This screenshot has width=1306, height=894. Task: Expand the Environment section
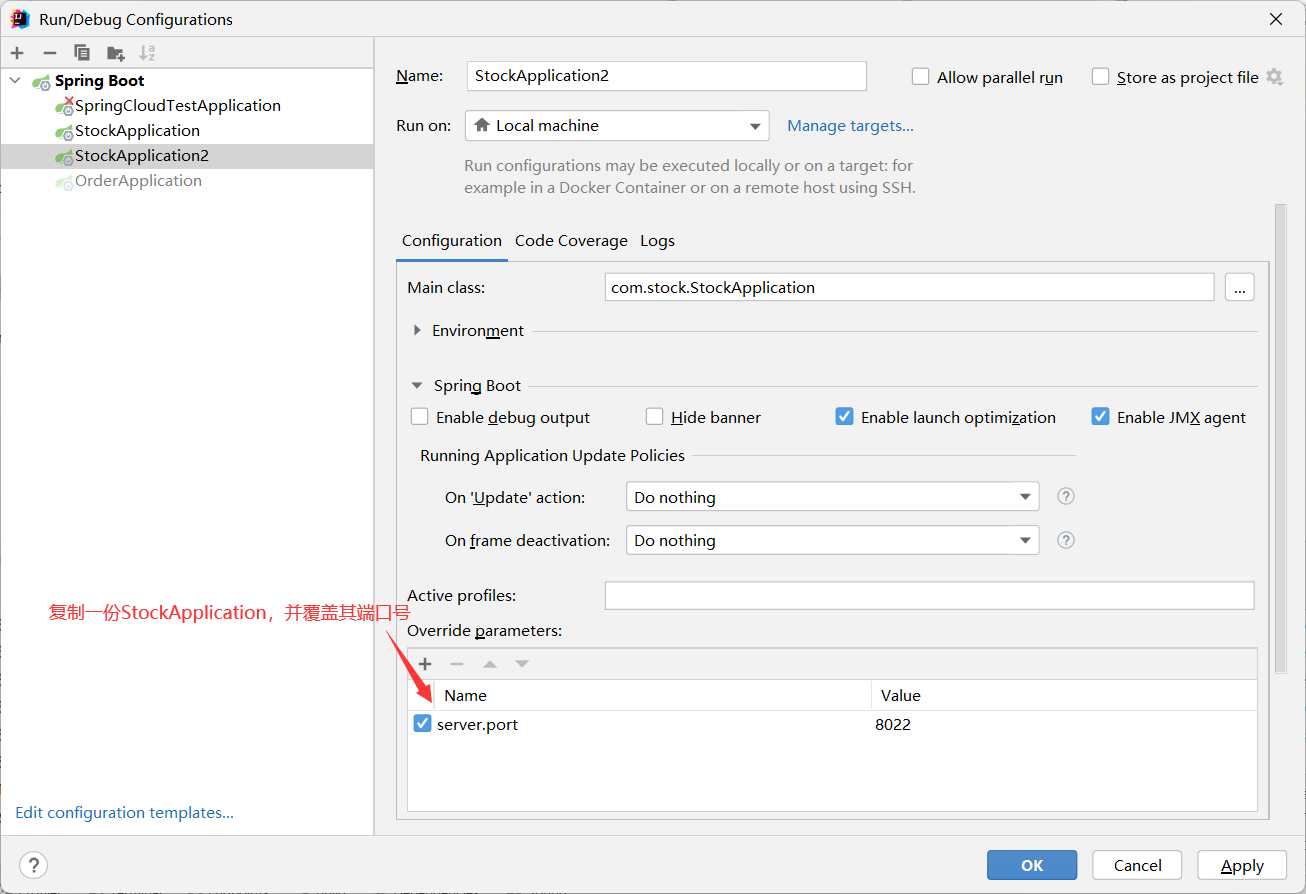(417, 330)
